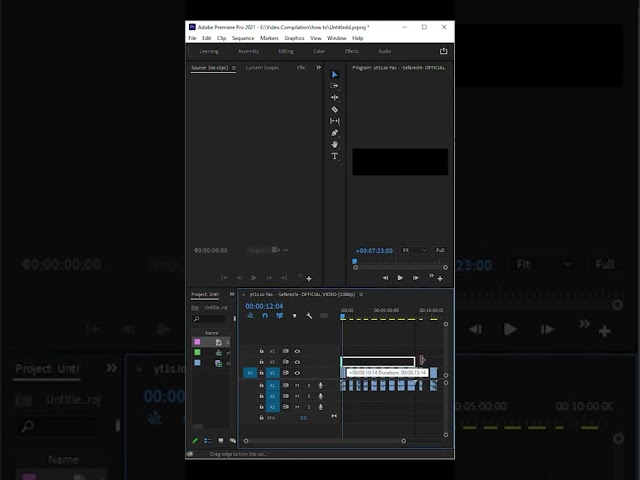The width and height of the screenshot is (640, 480).
Task: Select the Razor tool
Action: coord(334,109)
